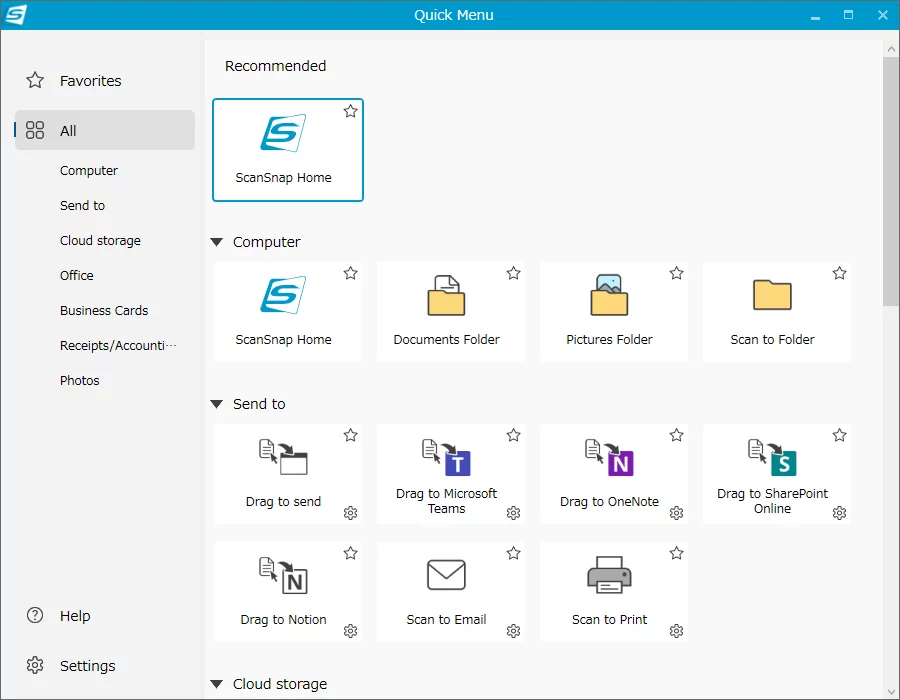Click the Drag to OneNote icon
The image size is (900, 700).
[x=609, y=457]
